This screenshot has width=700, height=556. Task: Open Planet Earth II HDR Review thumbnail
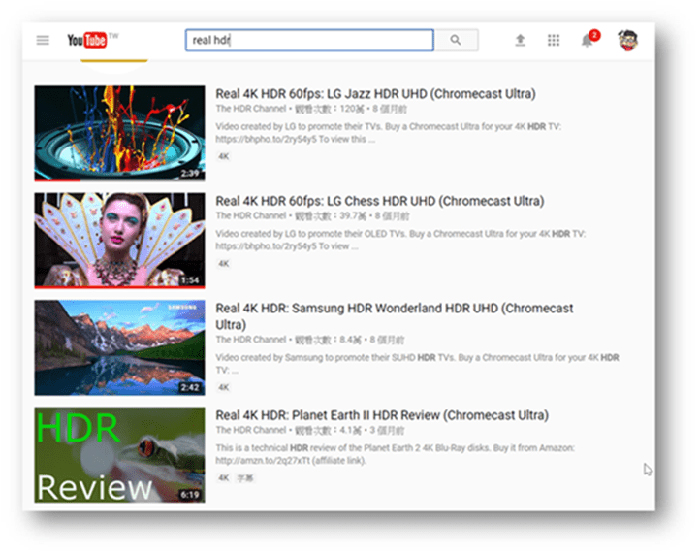tap(120, 455)
